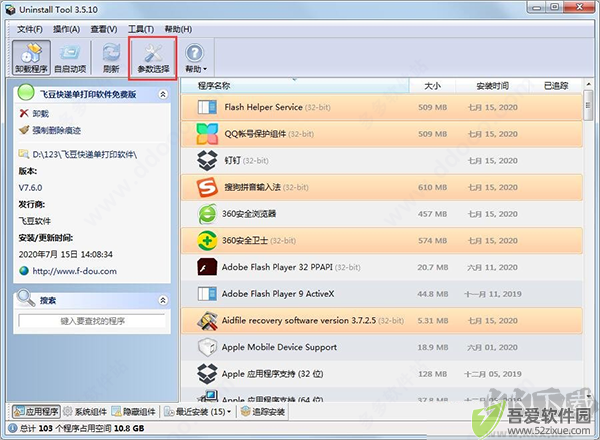Click the install folder path icon
The image size is (600, 440).
(x=24, y=154)
